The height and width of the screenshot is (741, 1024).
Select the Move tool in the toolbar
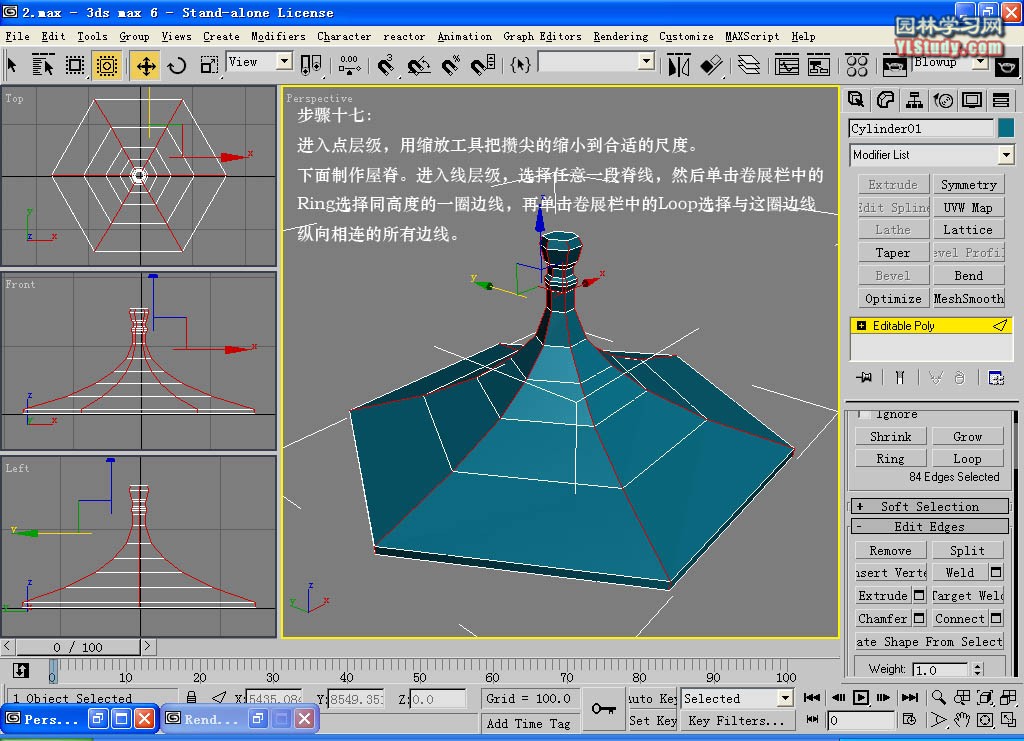pyautogui.click(x=146, y=66)
